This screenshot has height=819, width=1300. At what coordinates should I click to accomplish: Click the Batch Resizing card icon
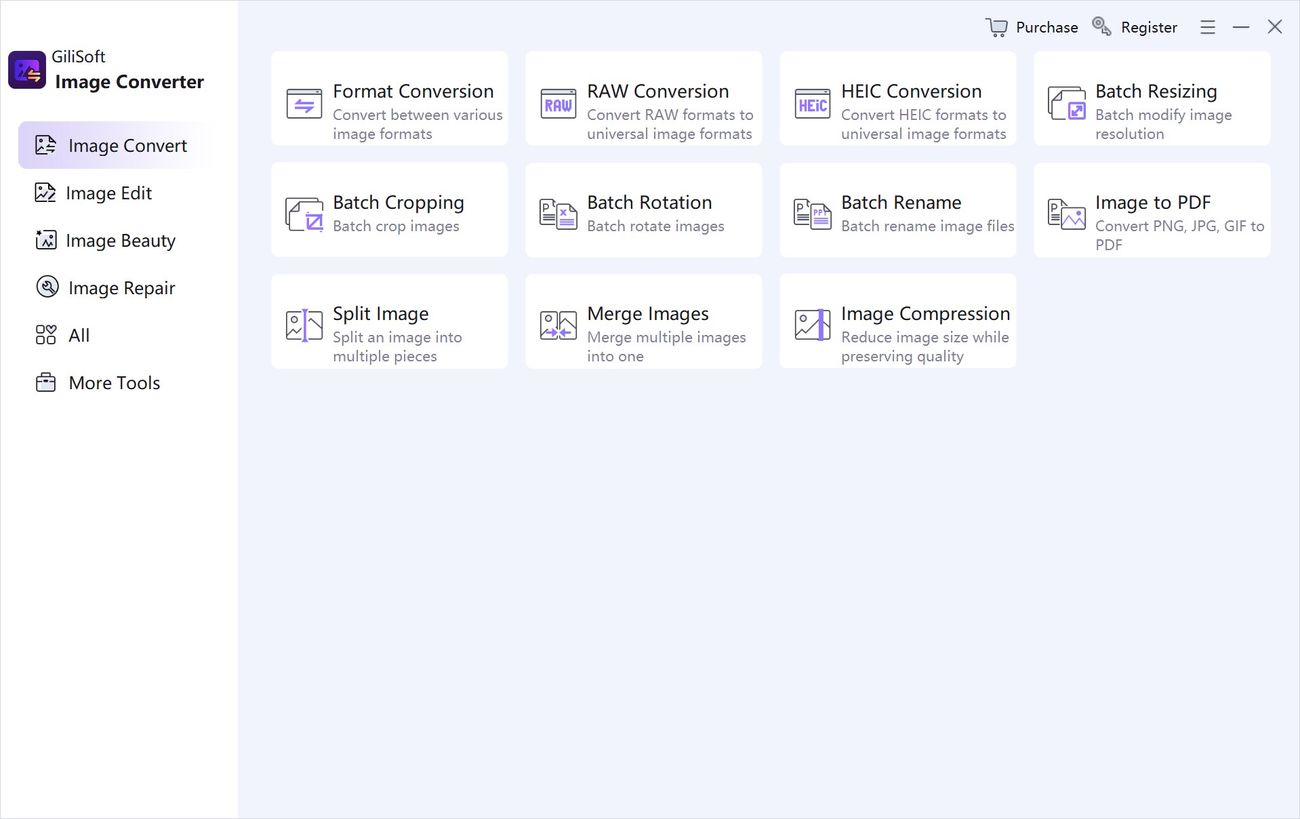(x=1066, y=103)
